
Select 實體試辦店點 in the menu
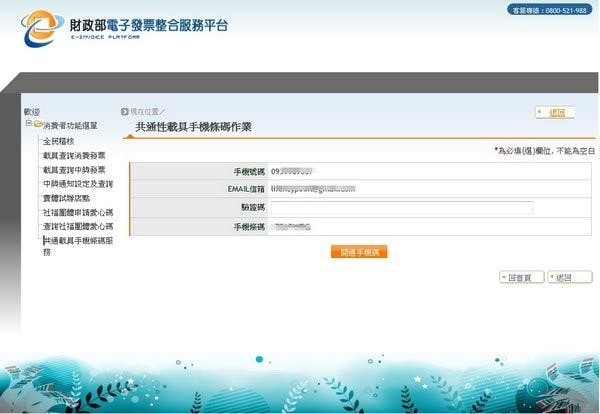point(65,198)
